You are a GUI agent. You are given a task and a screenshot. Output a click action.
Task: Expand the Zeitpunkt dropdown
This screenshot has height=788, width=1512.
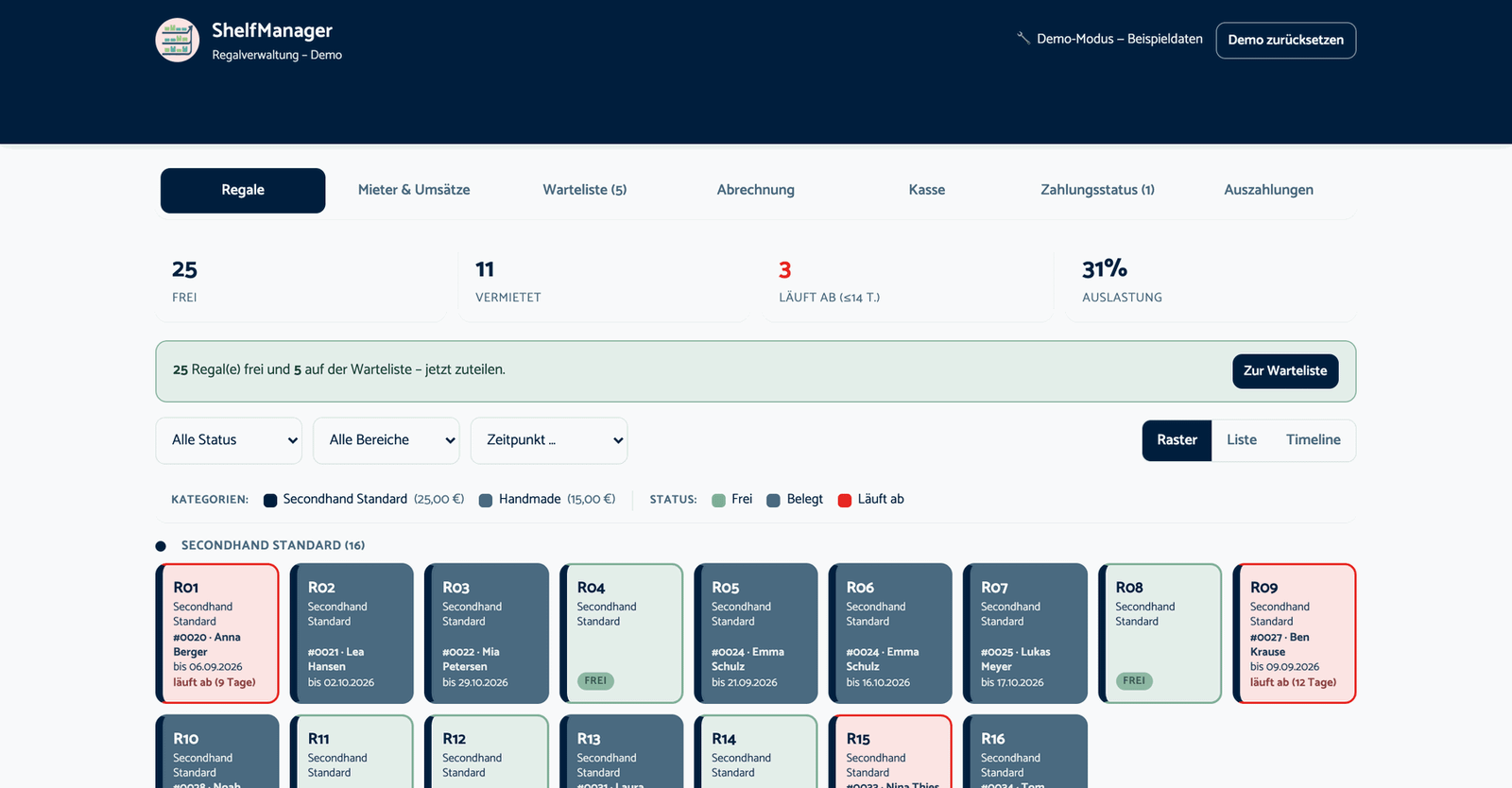pyautogui.click(x=549, y=441)
